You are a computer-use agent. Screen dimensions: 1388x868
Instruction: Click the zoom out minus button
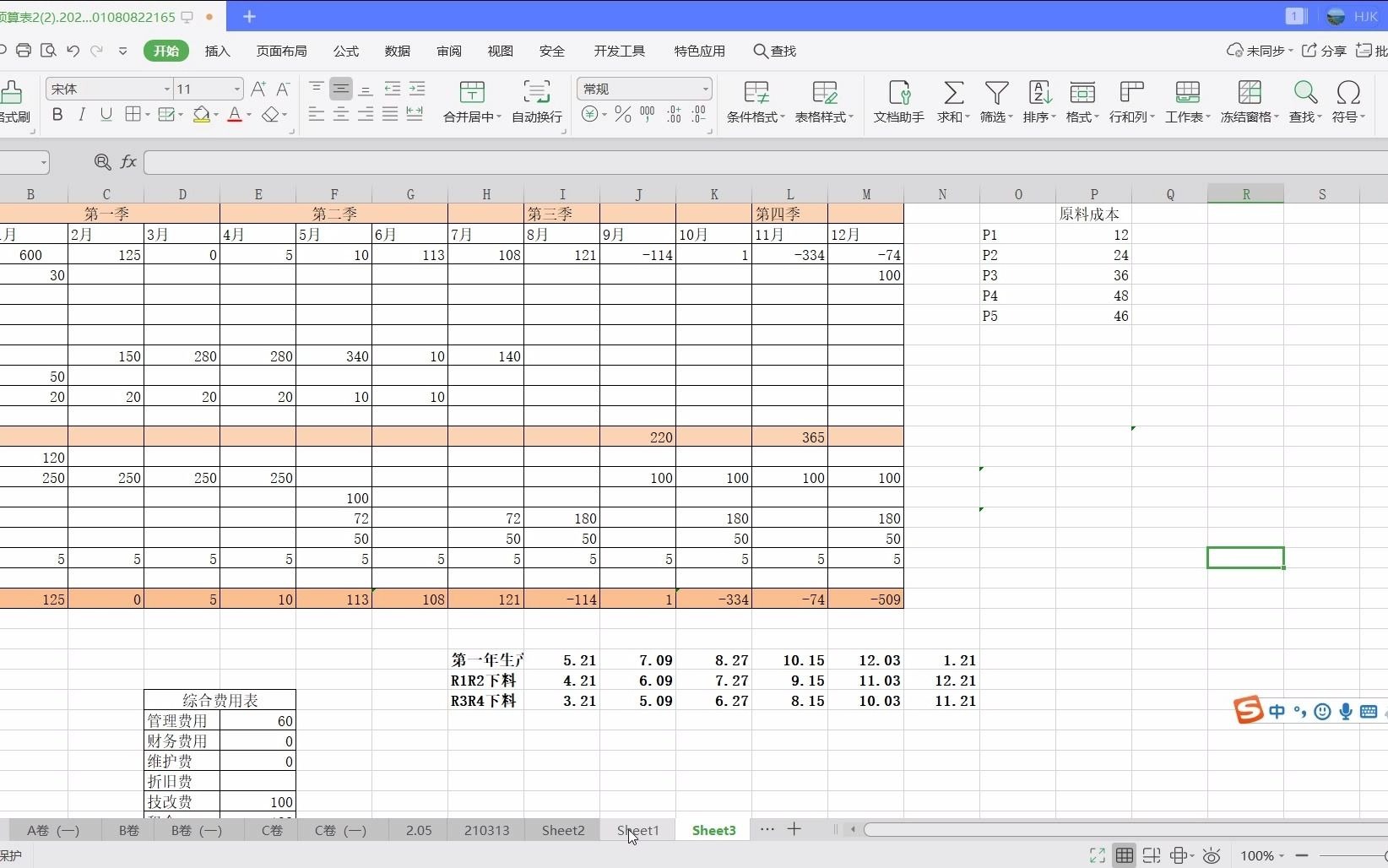pyautogui.click(x=1301, y=855)
